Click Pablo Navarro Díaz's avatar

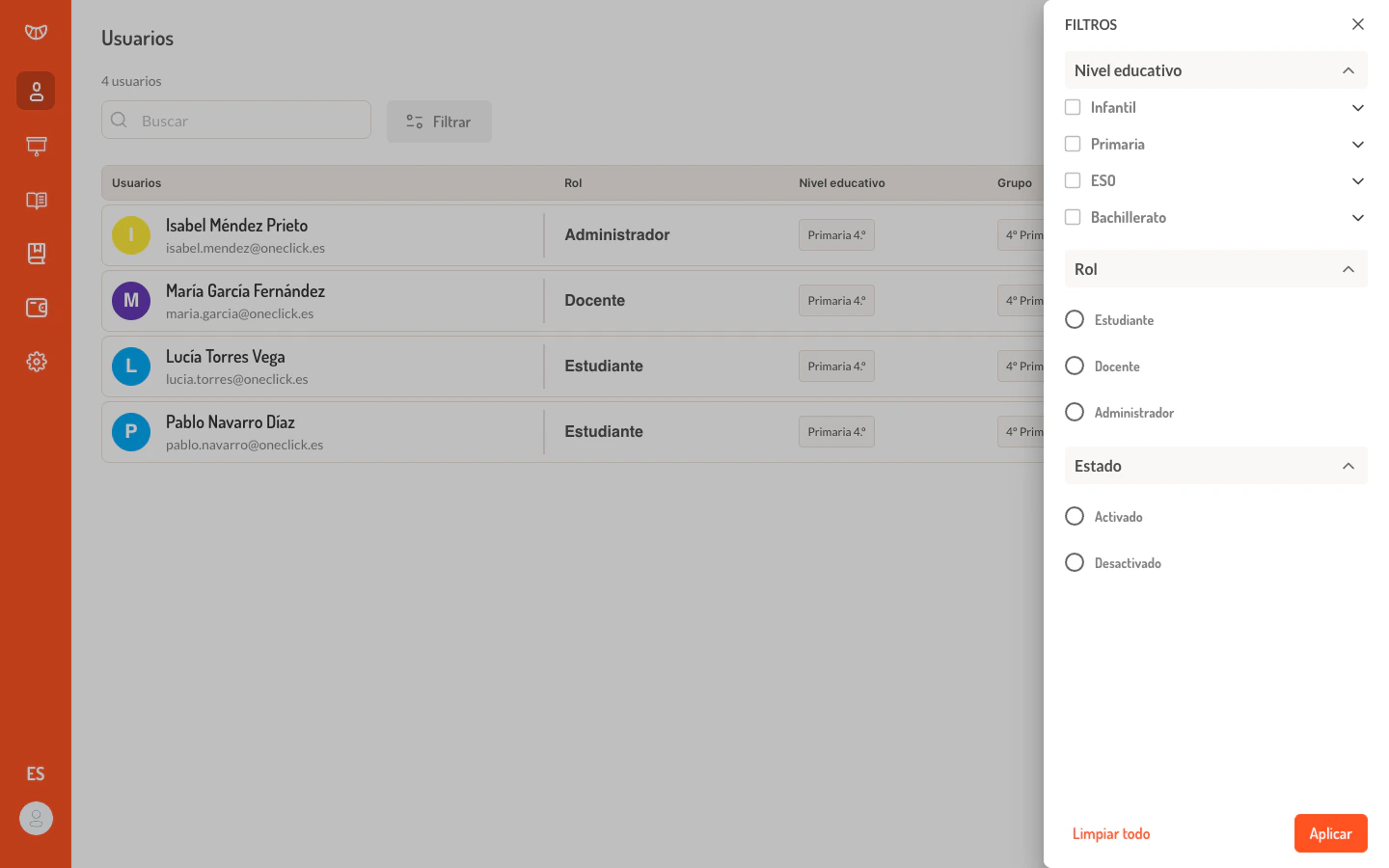pyautogui.click(x=131, y=432)
